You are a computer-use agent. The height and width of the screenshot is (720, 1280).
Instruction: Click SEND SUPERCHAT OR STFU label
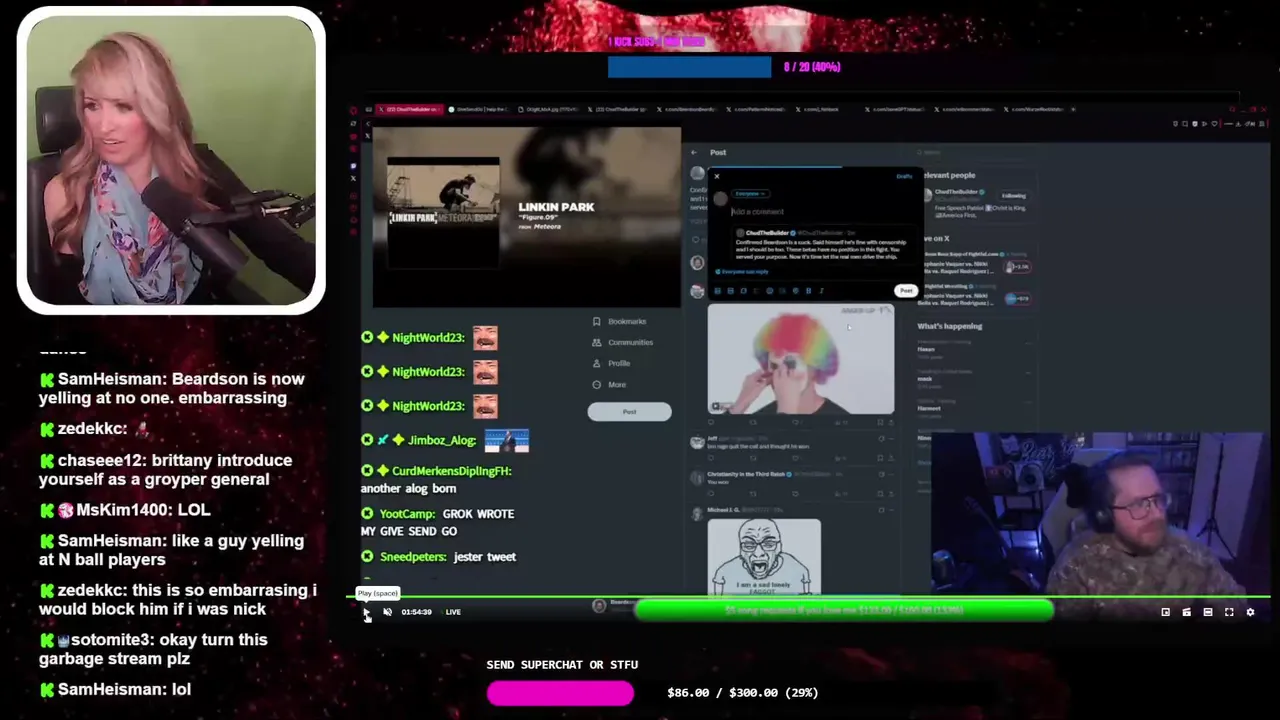tap(562, 665)
